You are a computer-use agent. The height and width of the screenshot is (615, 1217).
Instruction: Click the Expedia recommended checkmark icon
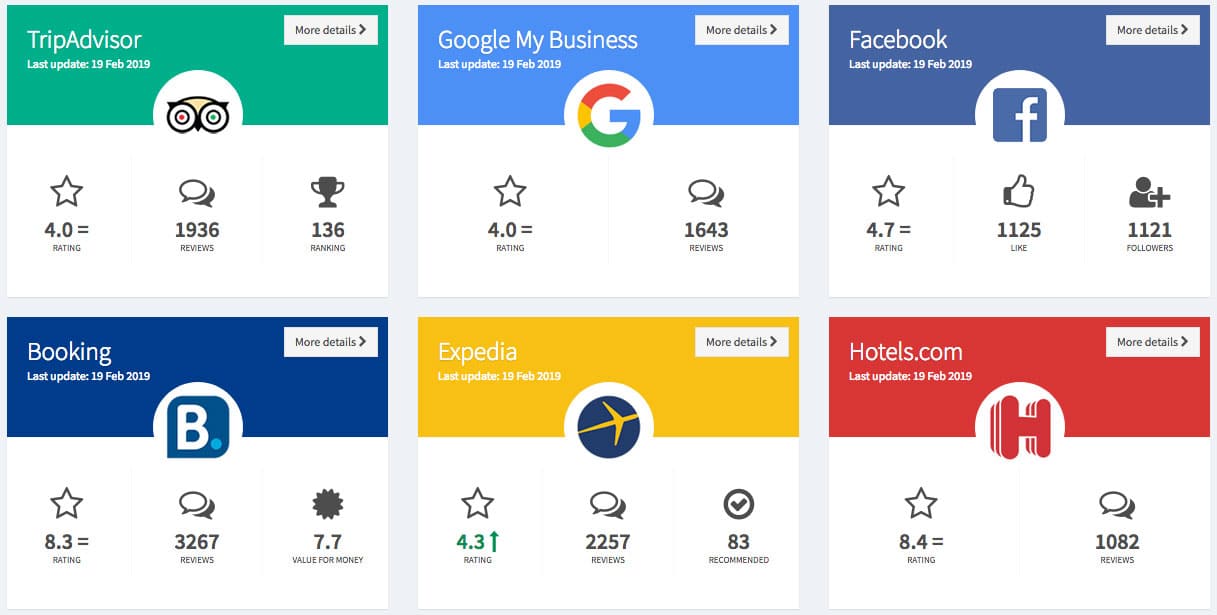pyautogui.click(x=738, y=504)
